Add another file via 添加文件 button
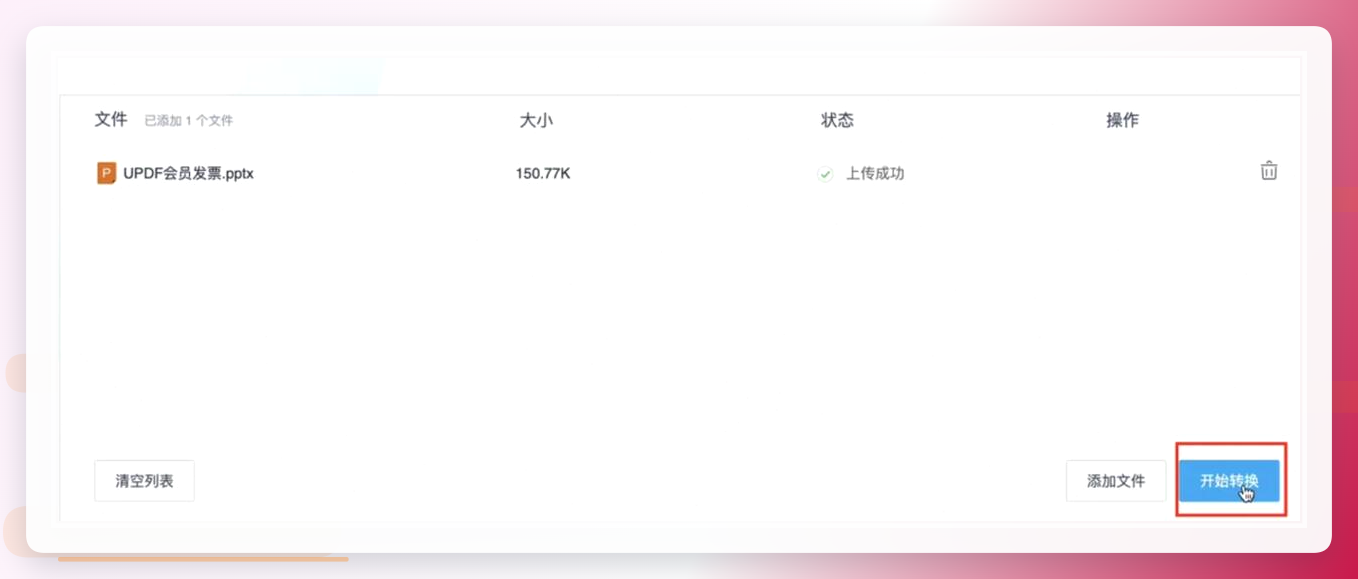Image resolution: width=1358 pixels, height=579 pixels. pyautogui.click(x=1116, y=481)
